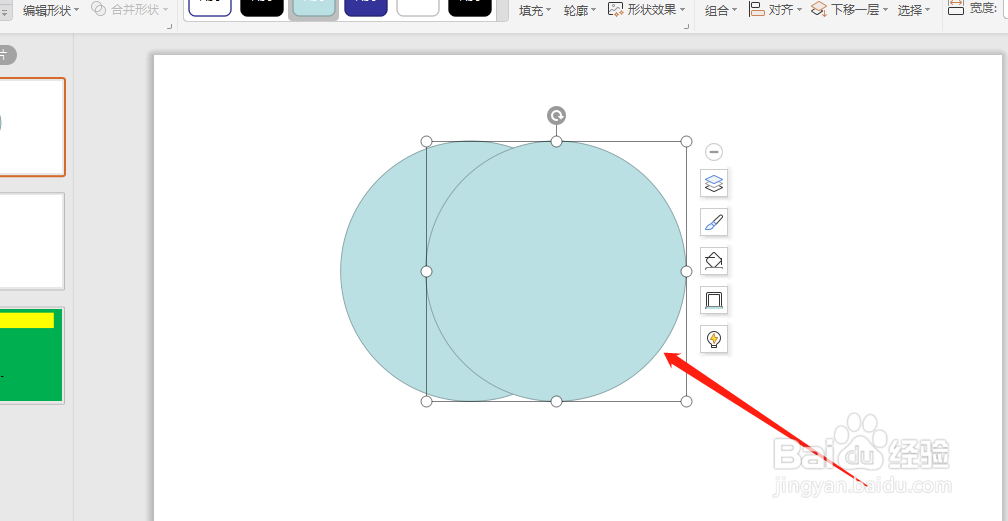Image resolution: width=1008 pixels, height=521 pixels.
Task: Select the green slide thumbnail with yellow bar
Action: coord(32,355)
